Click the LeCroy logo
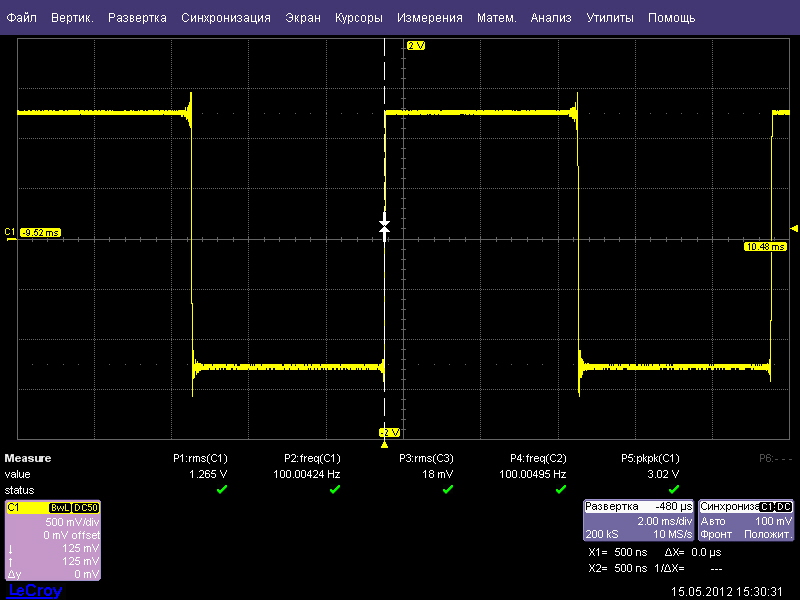 [35, 591]
